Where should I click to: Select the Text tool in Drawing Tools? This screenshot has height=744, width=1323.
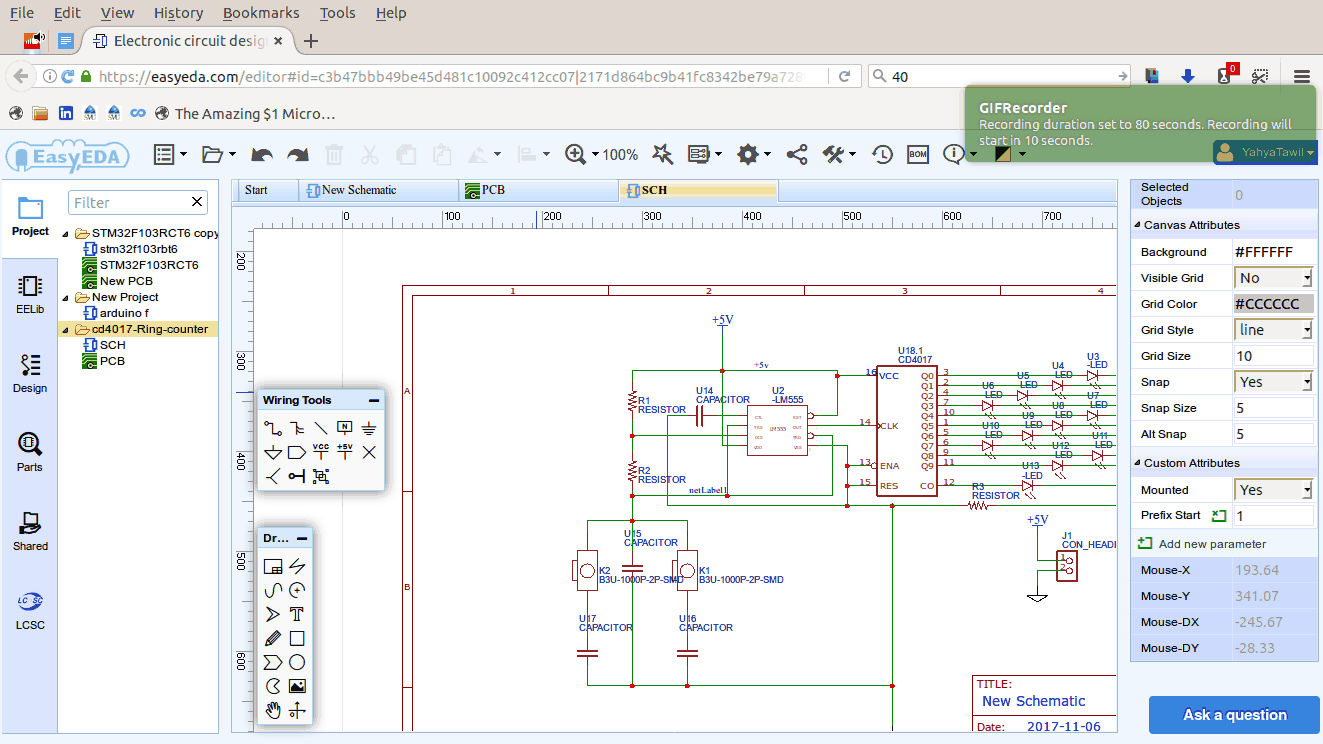(297, 613)
